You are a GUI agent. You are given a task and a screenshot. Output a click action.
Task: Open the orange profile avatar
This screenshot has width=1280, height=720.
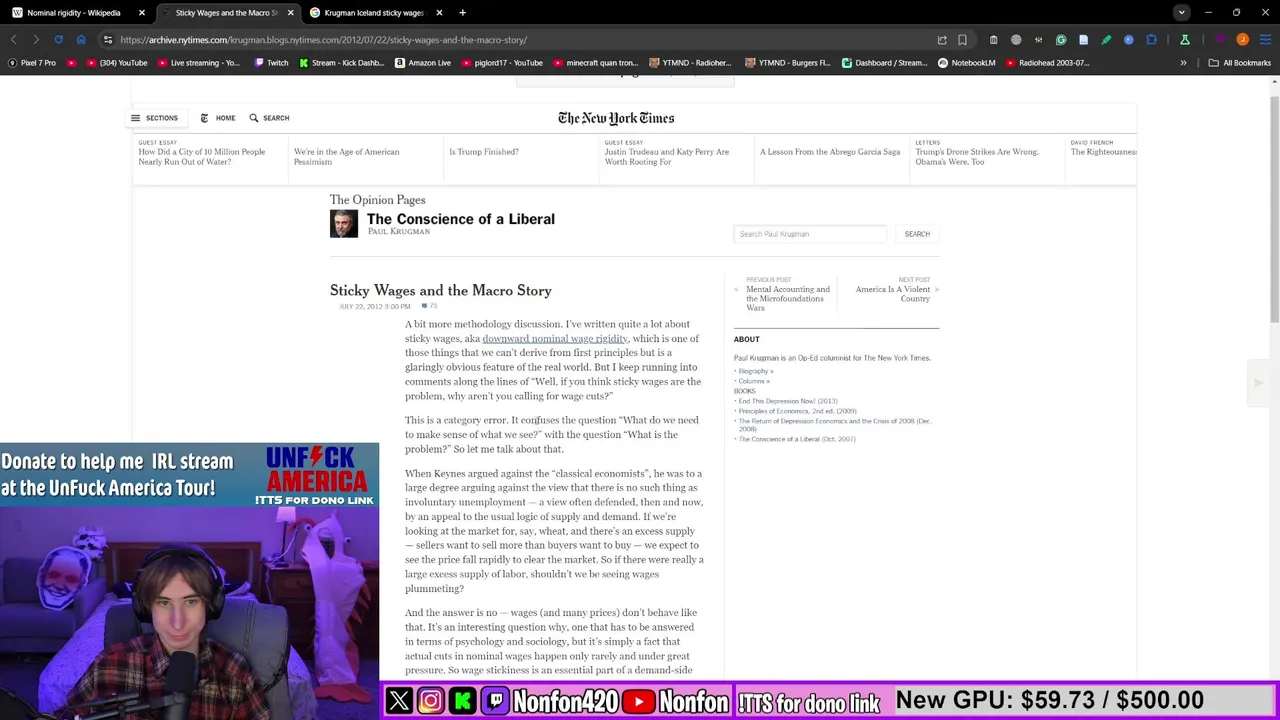[1242, 40]
